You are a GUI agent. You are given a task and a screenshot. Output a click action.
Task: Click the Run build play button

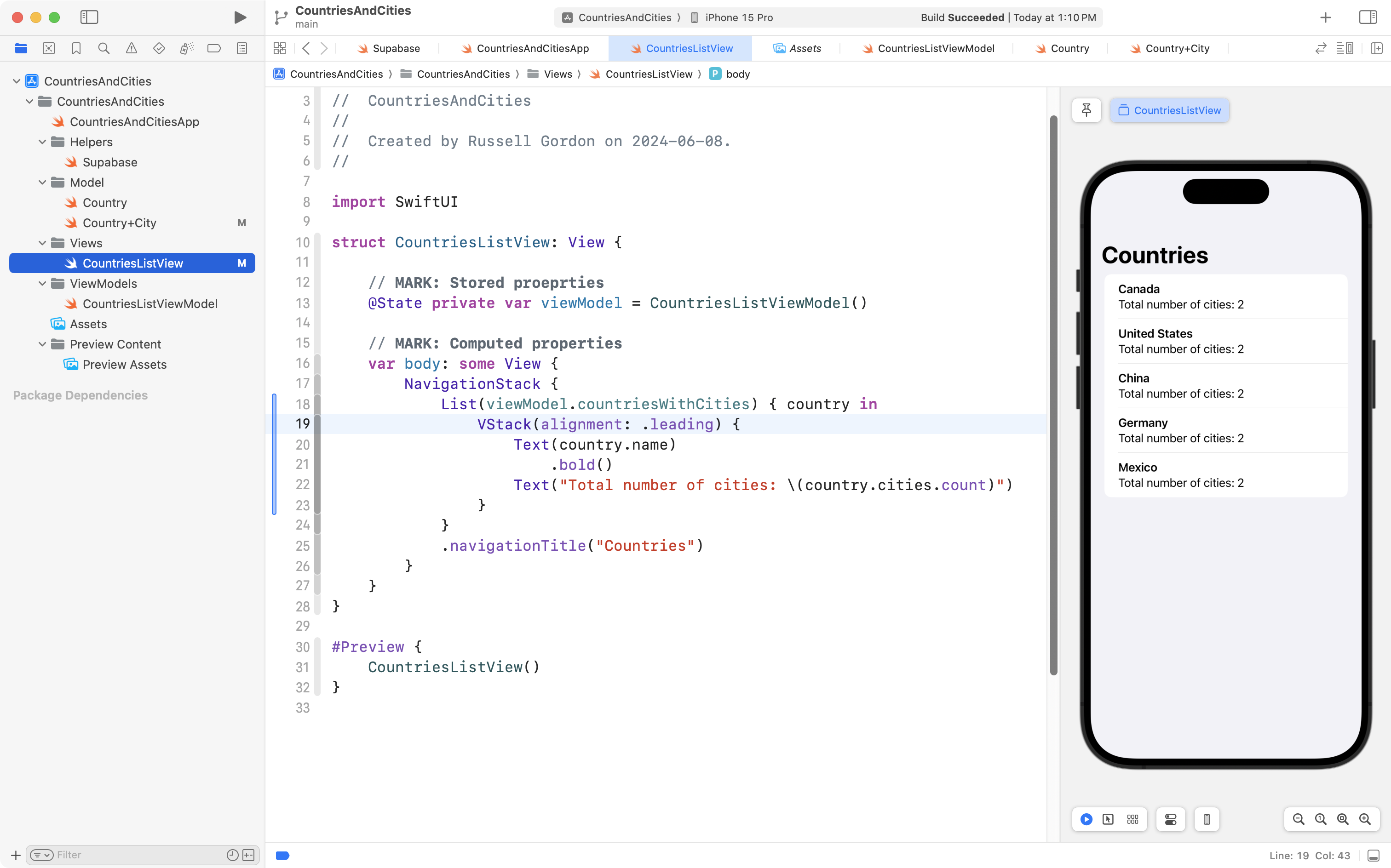point(240,17)
